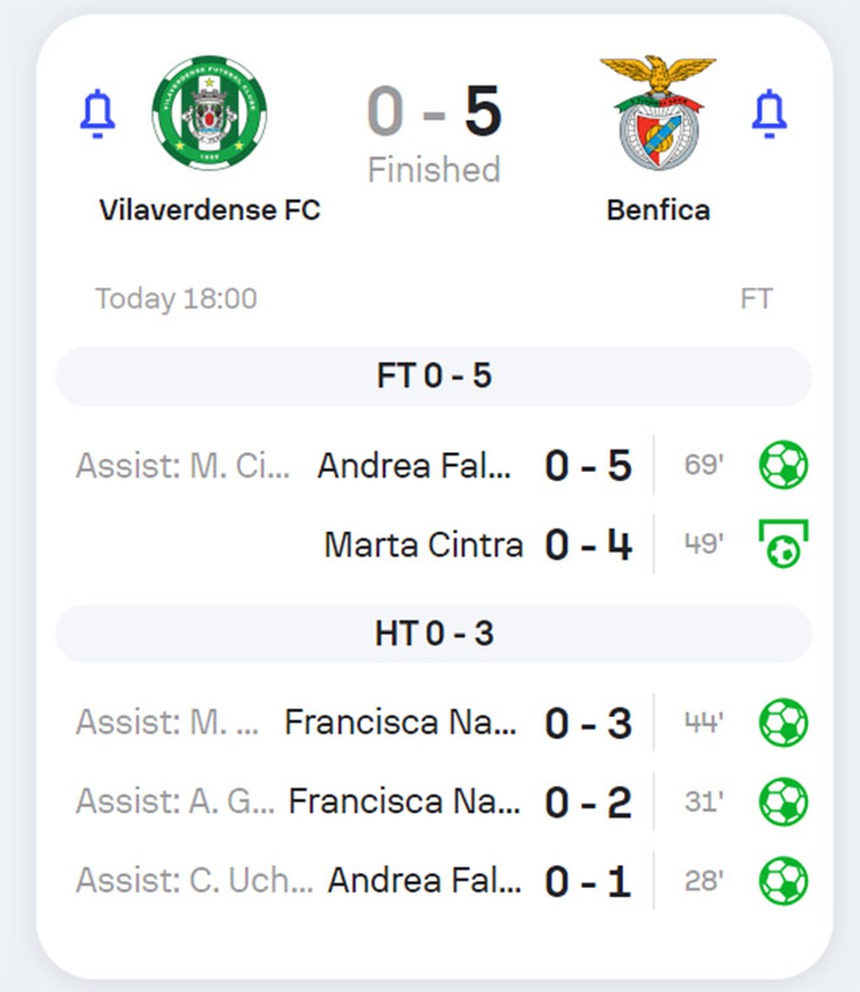
Task: Open scorer Marta Cintra's player page
Action: [423, 545]
